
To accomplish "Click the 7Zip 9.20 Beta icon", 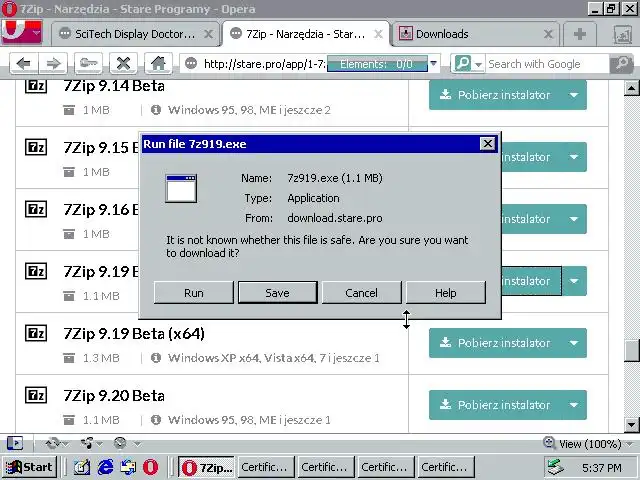I will [36, 395].
